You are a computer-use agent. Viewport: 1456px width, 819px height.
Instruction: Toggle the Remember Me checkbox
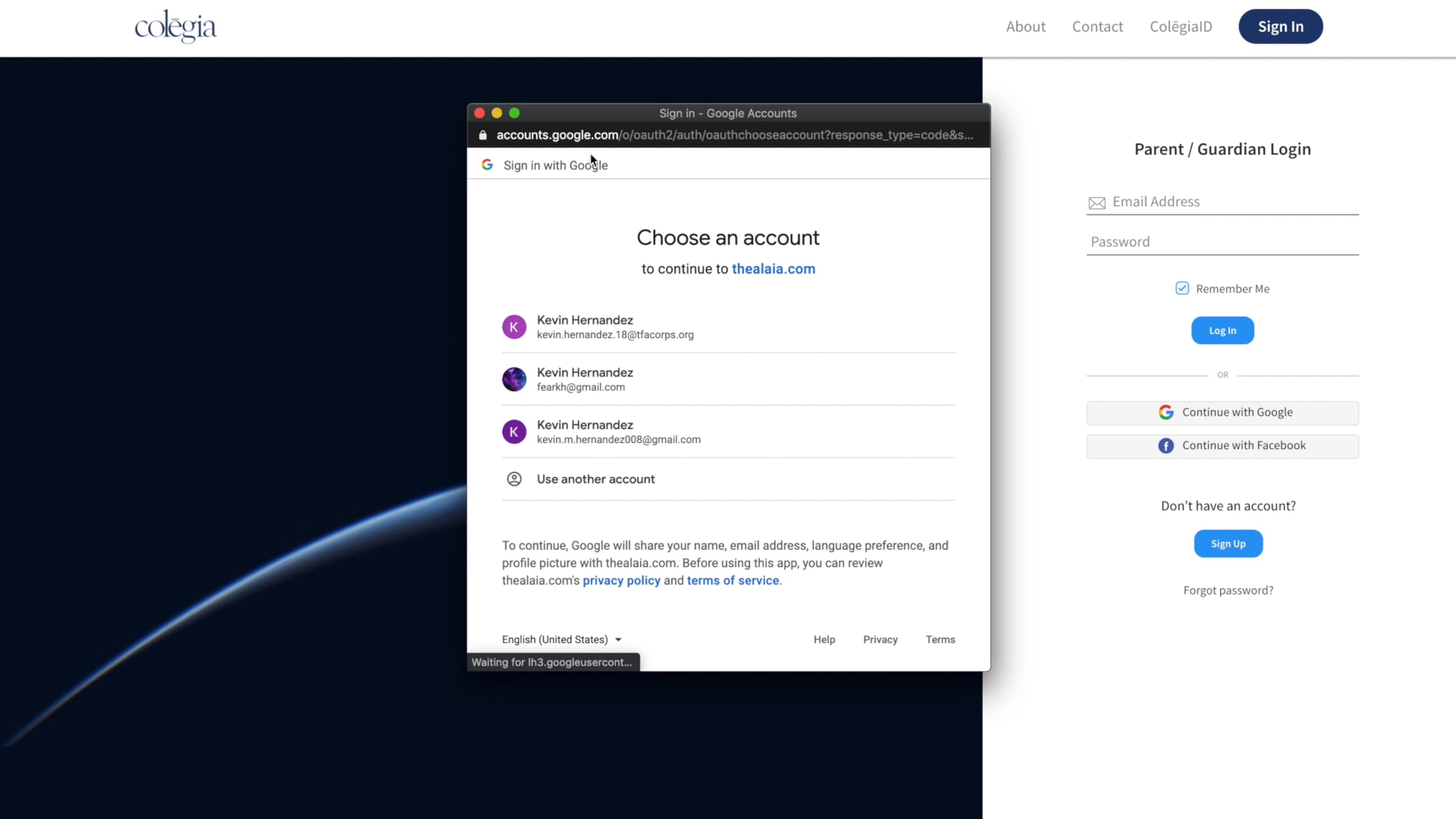point(1182,288)
